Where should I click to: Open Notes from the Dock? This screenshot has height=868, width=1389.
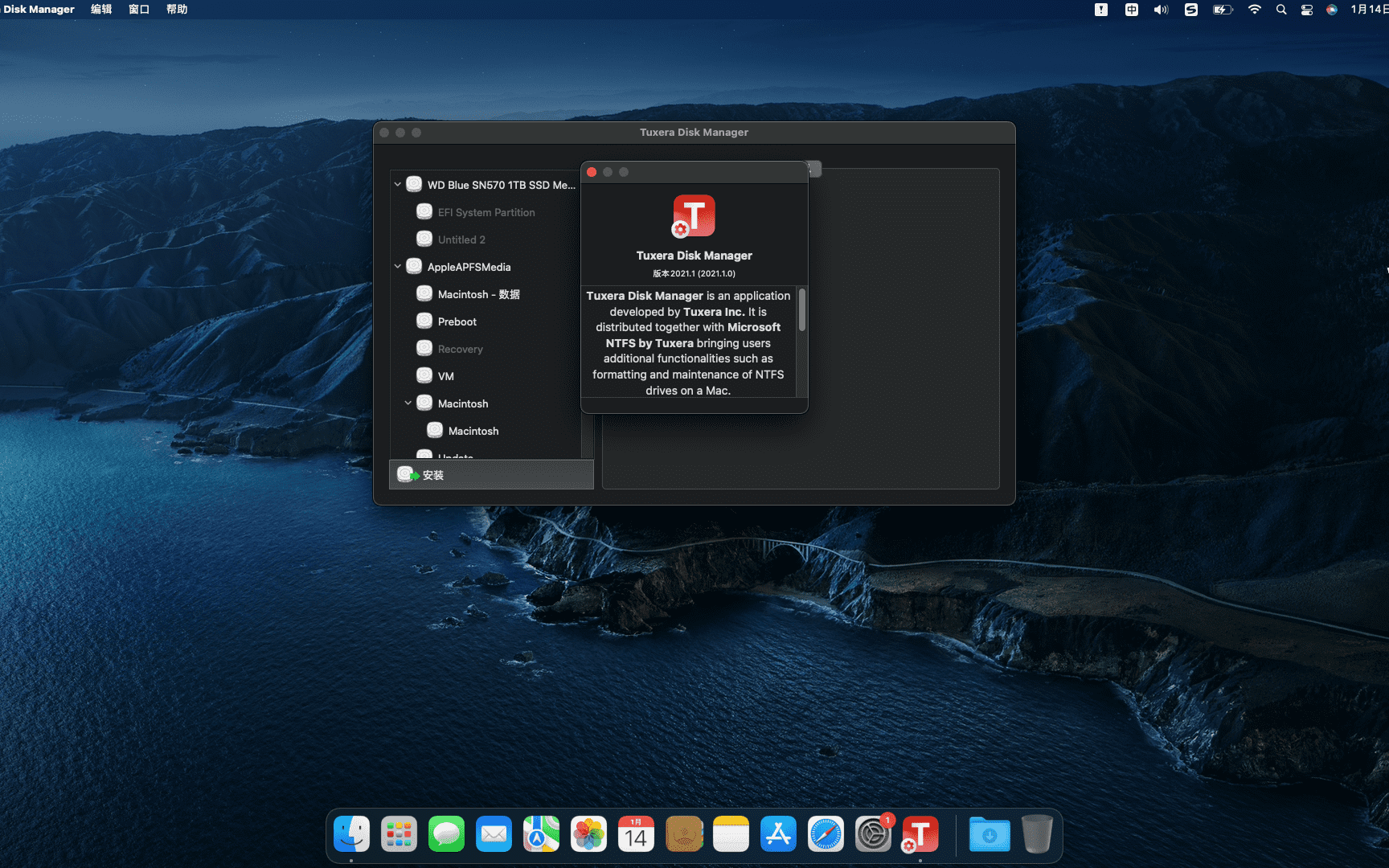tap(731, 834)
